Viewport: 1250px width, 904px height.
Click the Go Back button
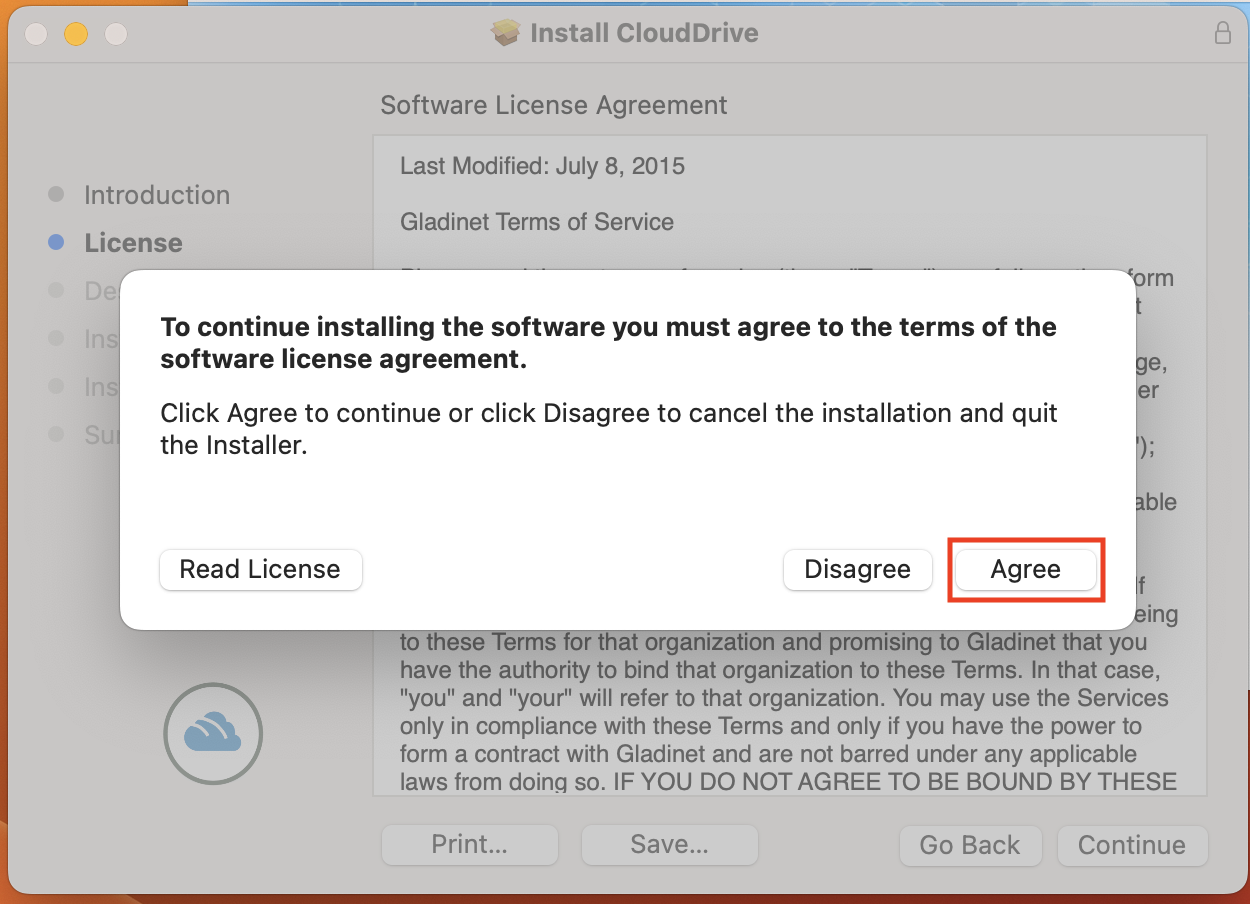pos(970,845)
